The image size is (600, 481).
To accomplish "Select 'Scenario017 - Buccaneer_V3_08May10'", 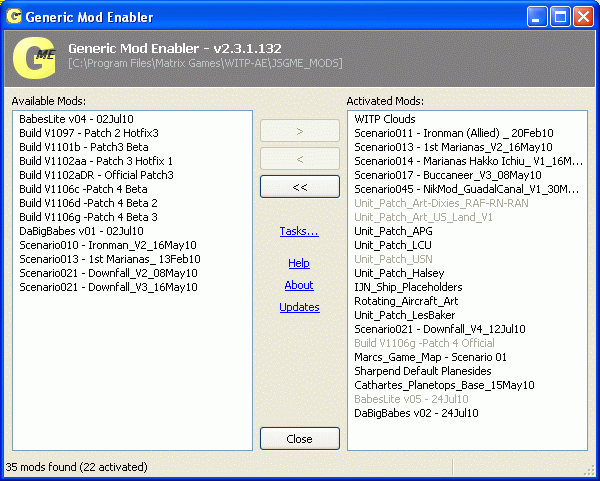I will 448,175.
